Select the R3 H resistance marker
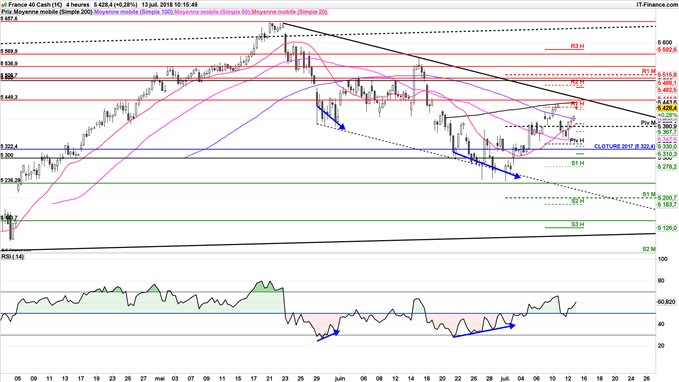Screen dimensions: 679x382 [x=577, y=46]
